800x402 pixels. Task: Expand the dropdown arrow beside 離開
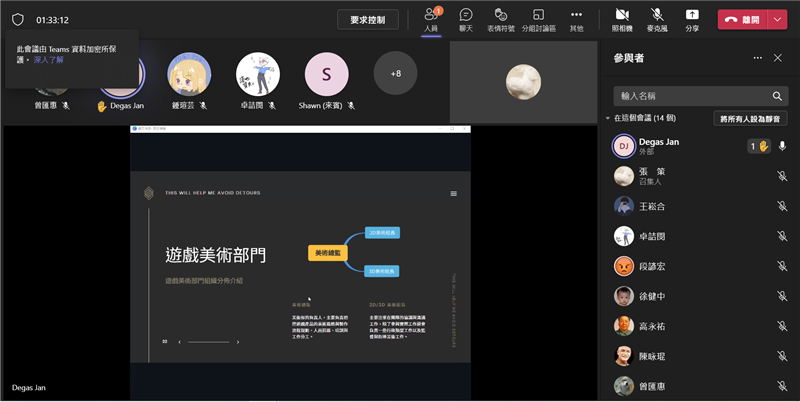(777, 19)
